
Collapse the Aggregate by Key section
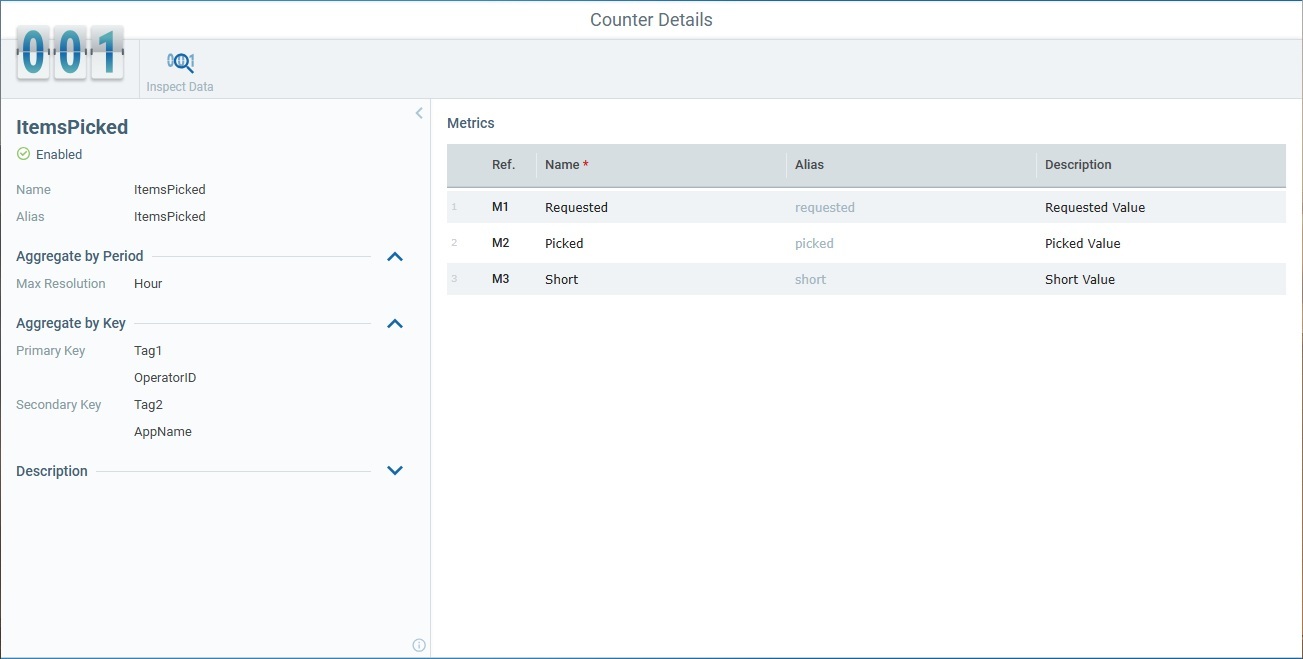click(x=395, y=323)
